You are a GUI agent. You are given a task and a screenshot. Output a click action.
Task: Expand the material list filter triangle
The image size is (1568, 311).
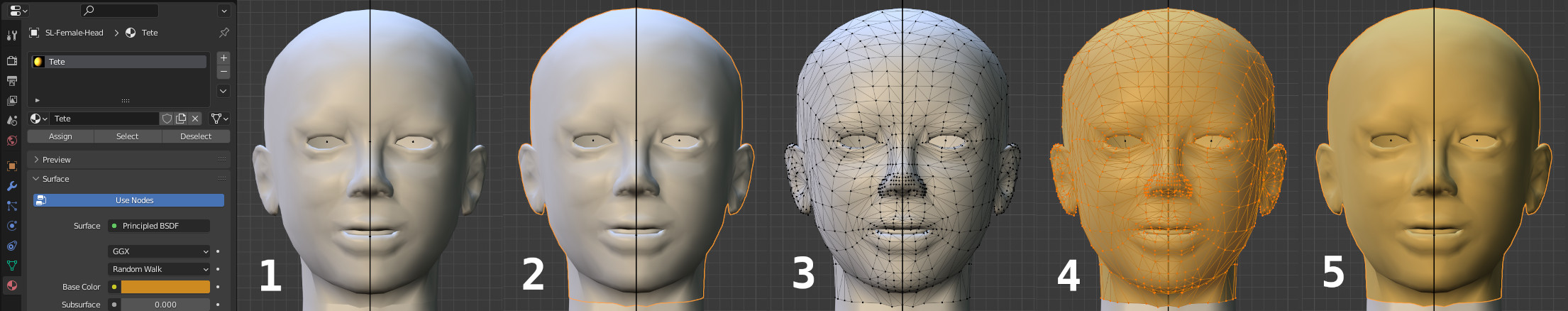(x=37, y=100)
